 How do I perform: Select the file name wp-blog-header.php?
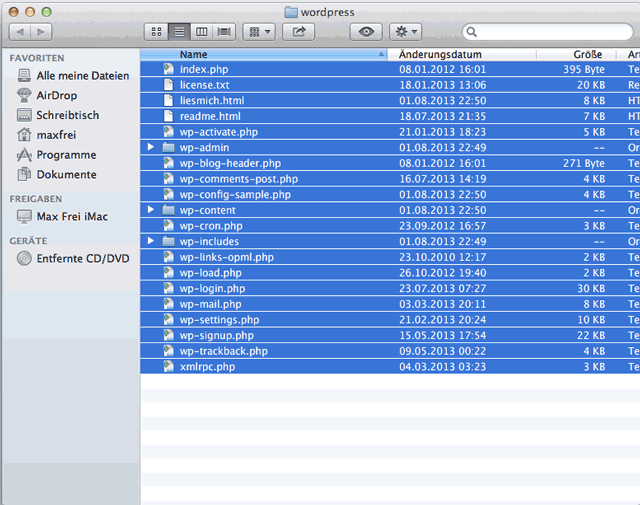coord(230,163)
